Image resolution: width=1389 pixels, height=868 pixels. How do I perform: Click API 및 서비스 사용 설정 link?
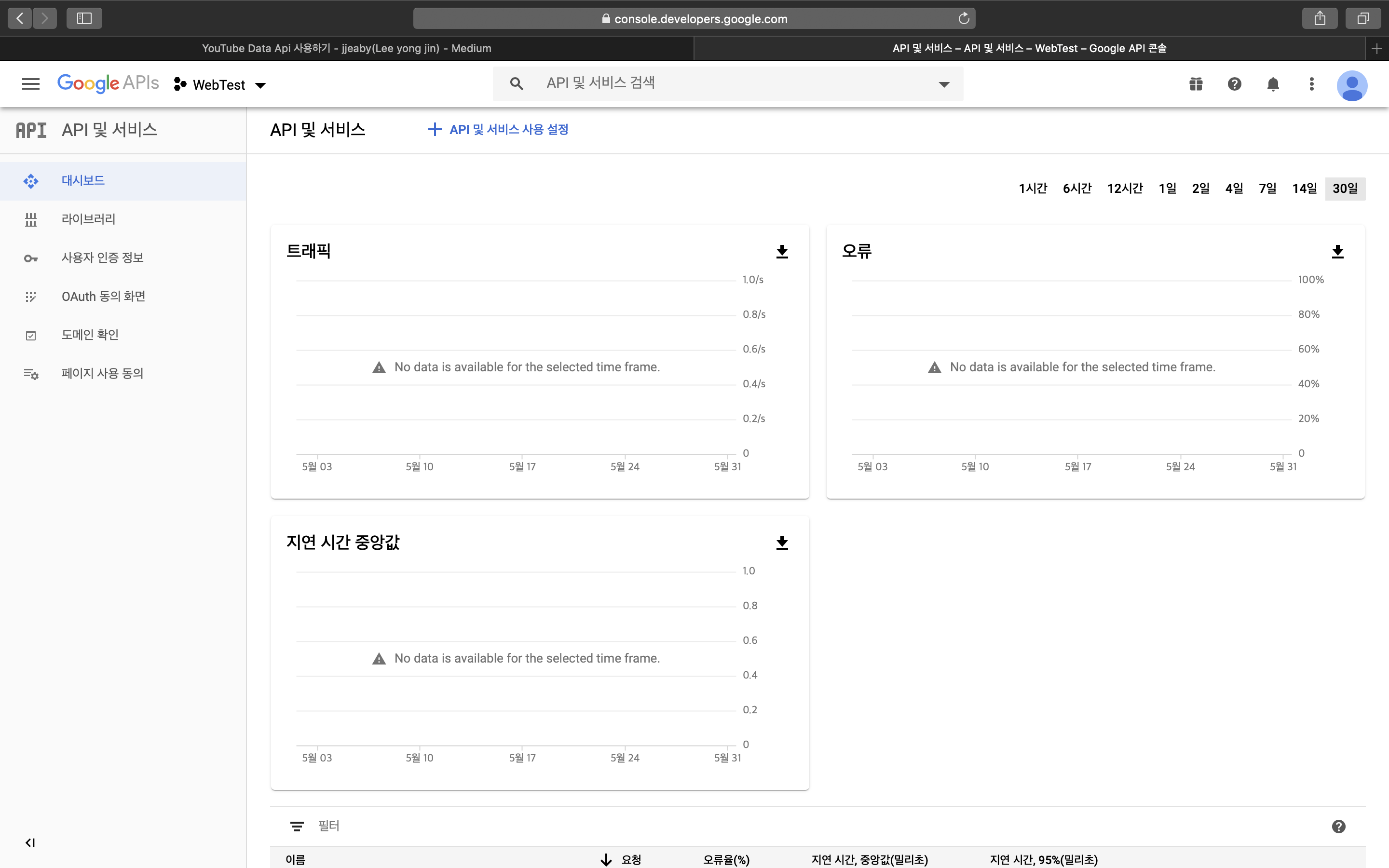(x=498, y=130)
